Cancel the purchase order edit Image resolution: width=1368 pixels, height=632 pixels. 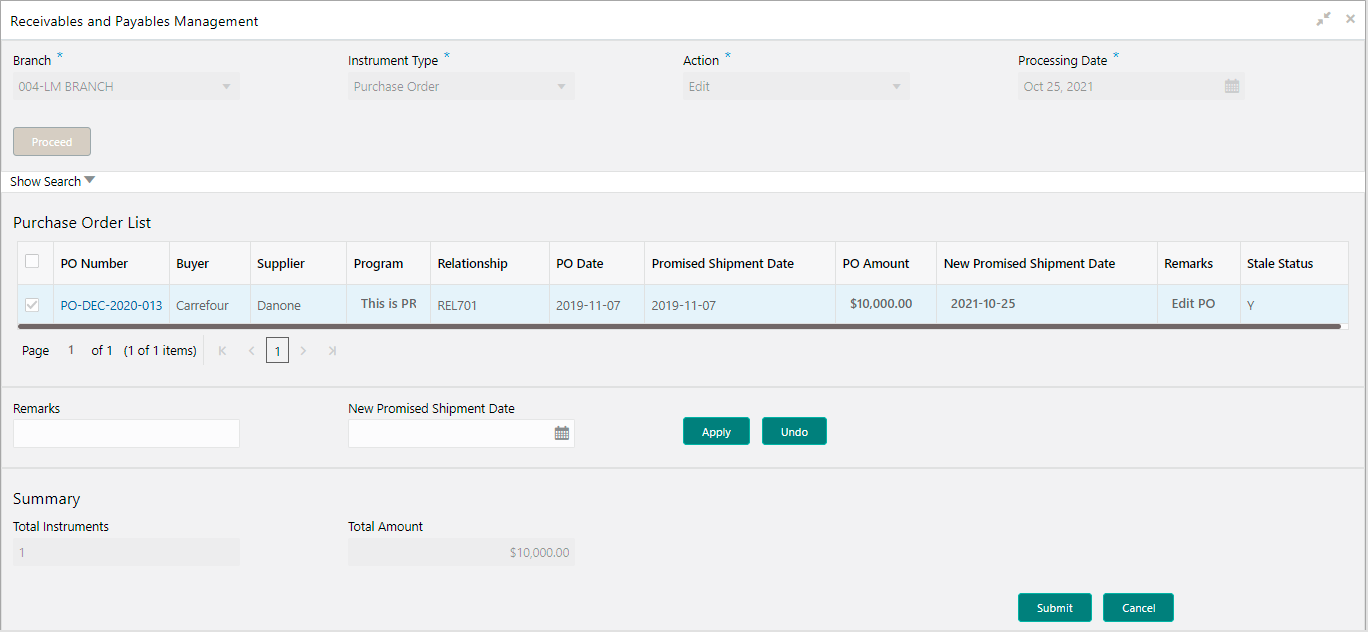(x=1138, y=608)
